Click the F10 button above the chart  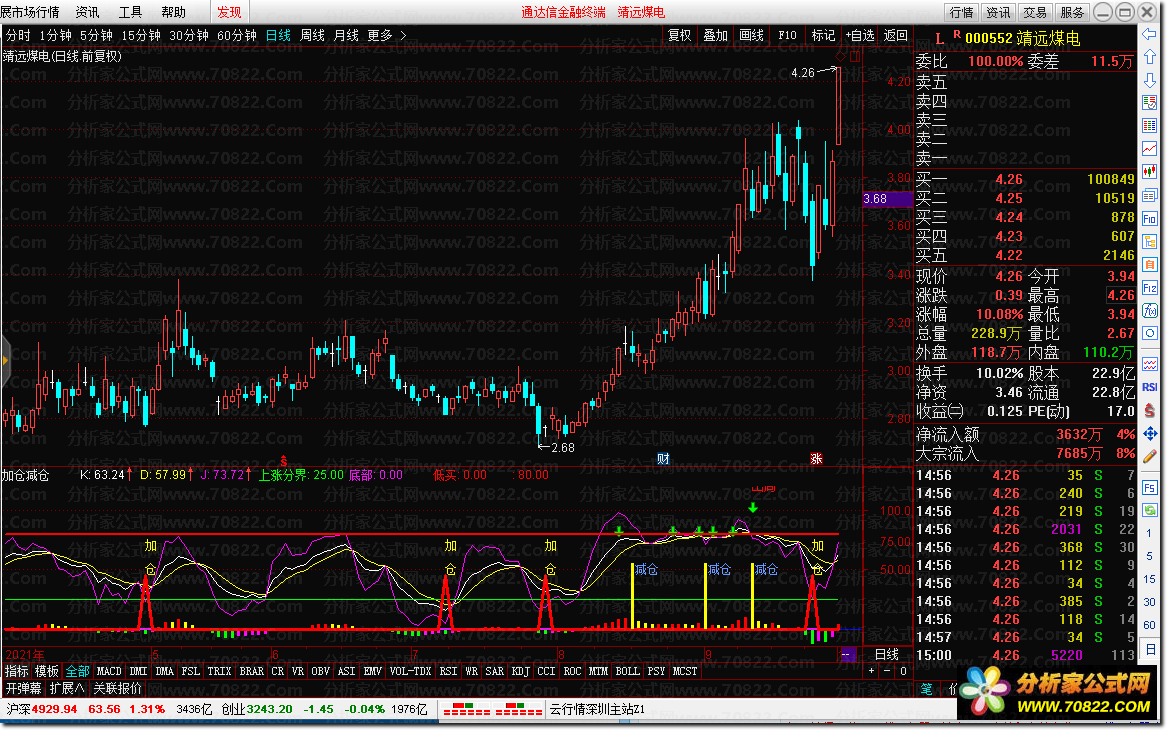tap(787, 35)
